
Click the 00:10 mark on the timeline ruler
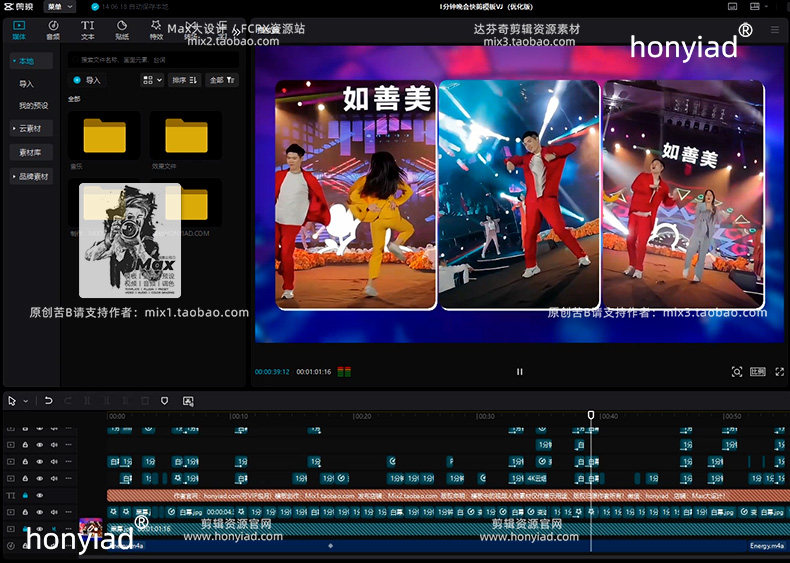239,416
